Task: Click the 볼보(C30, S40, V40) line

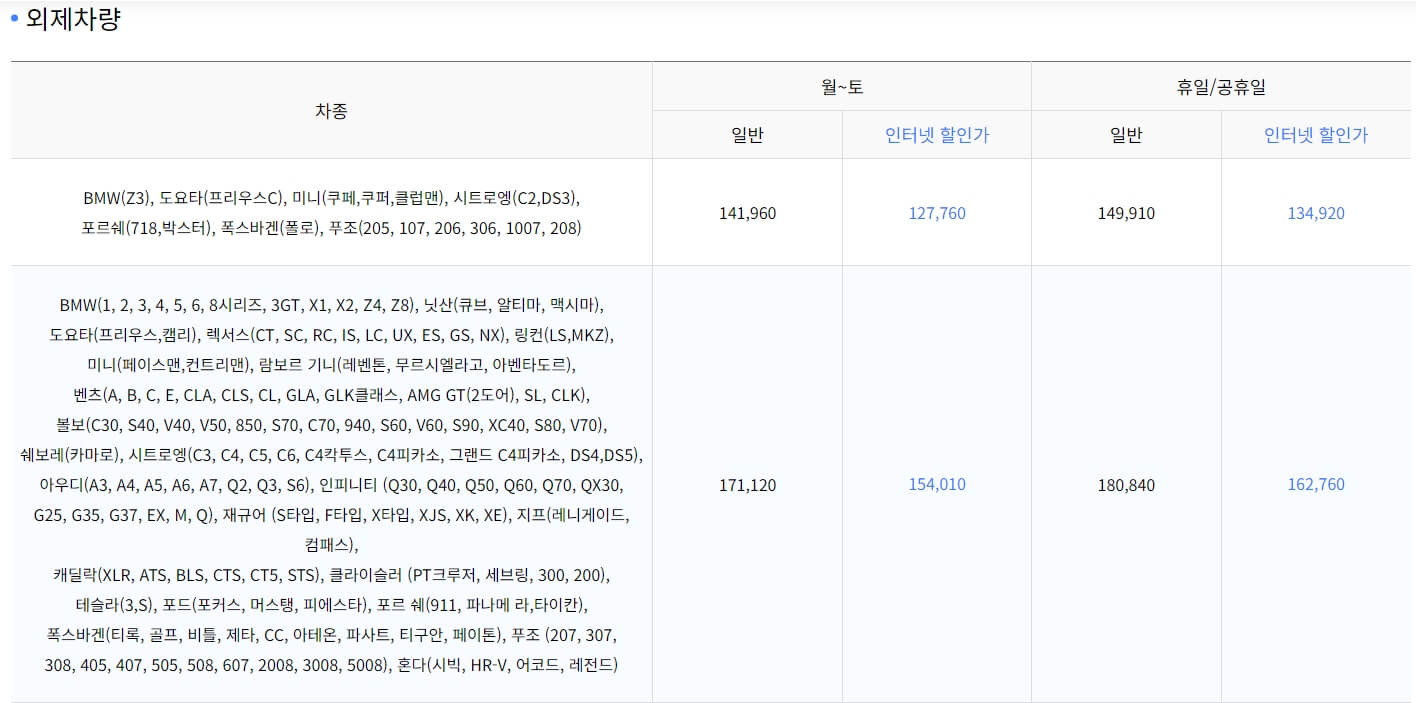Action: point(331,425)
